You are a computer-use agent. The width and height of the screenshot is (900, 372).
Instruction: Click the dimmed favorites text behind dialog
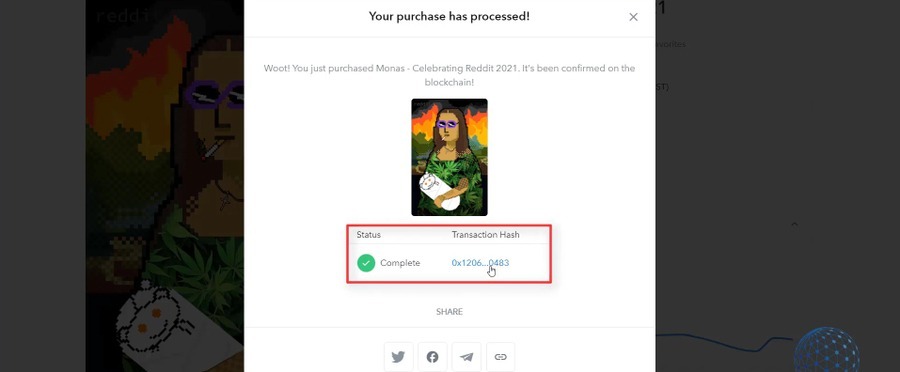670,44
